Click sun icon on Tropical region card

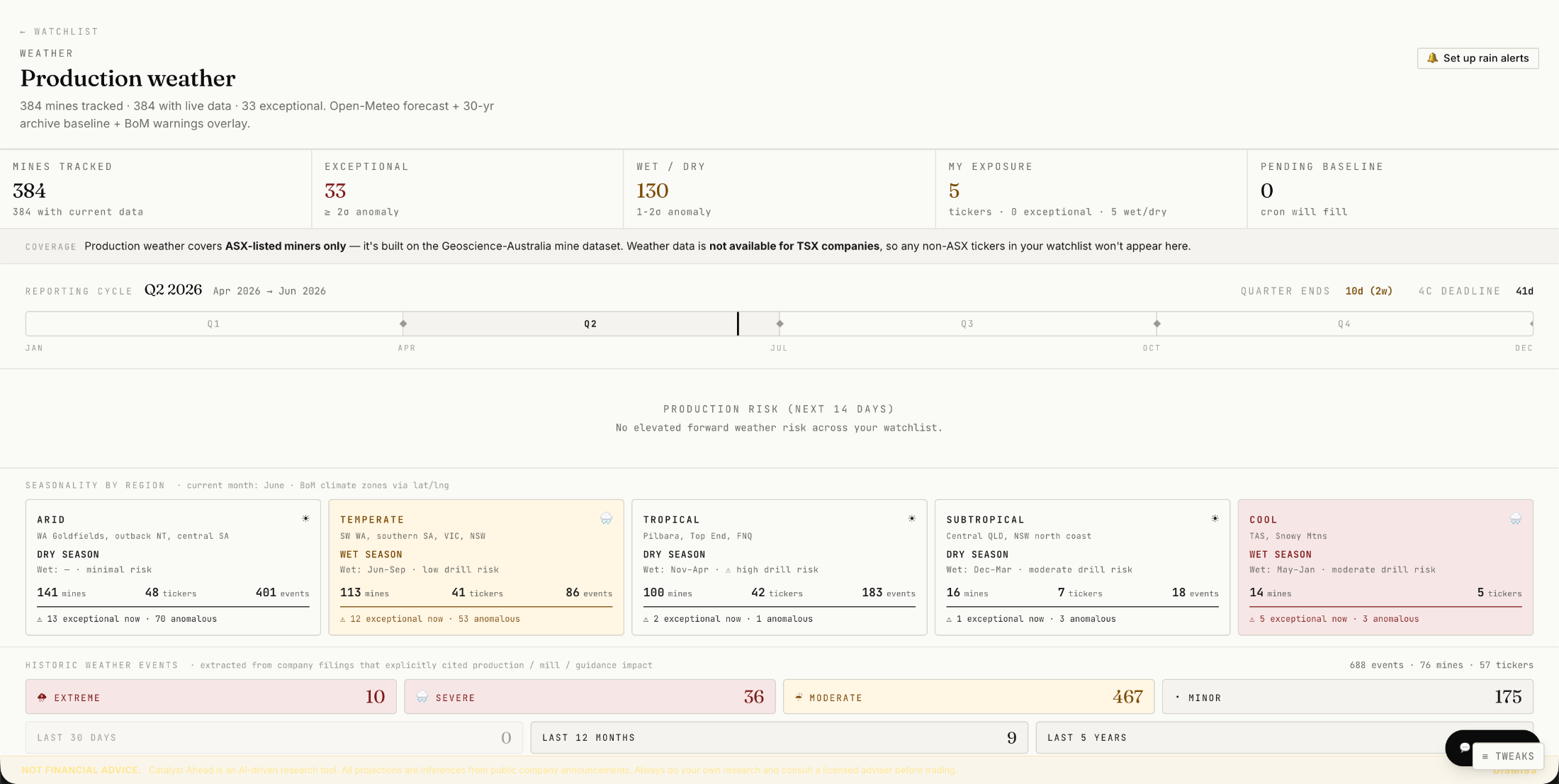click(x=912, y=518)
